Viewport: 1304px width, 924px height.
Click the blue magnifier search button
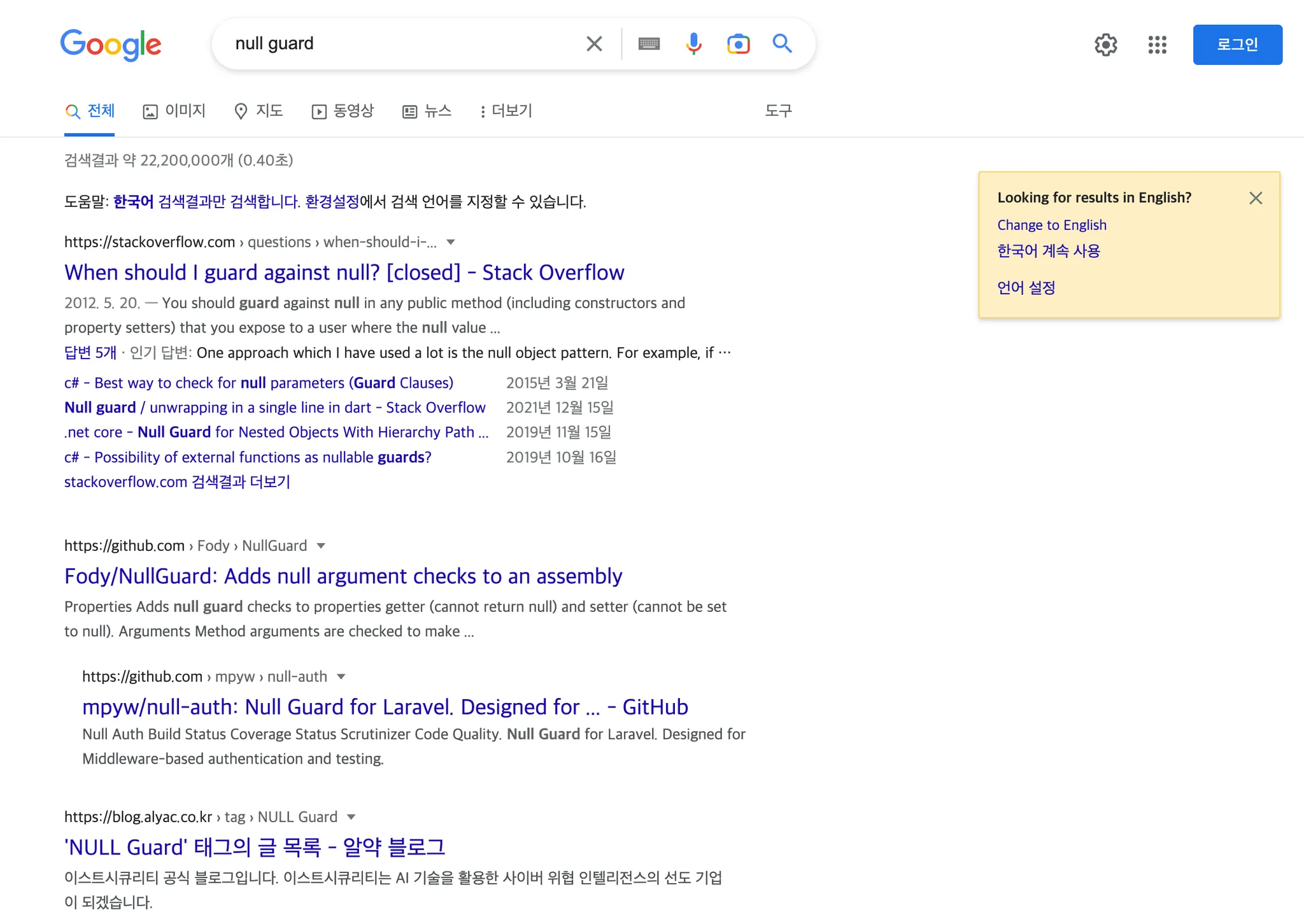[782, 44]
